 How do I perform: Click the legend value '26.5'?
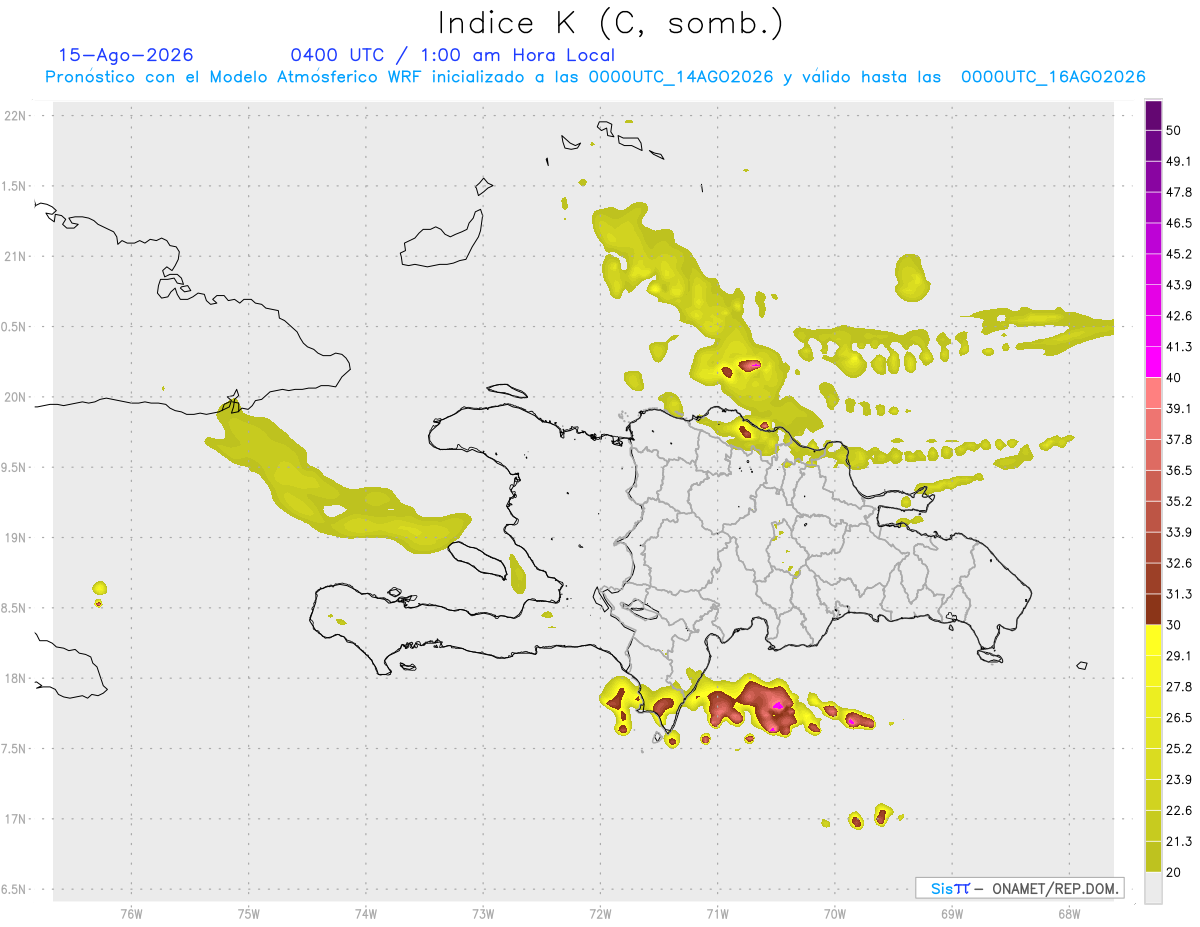tap(1179, 718)
